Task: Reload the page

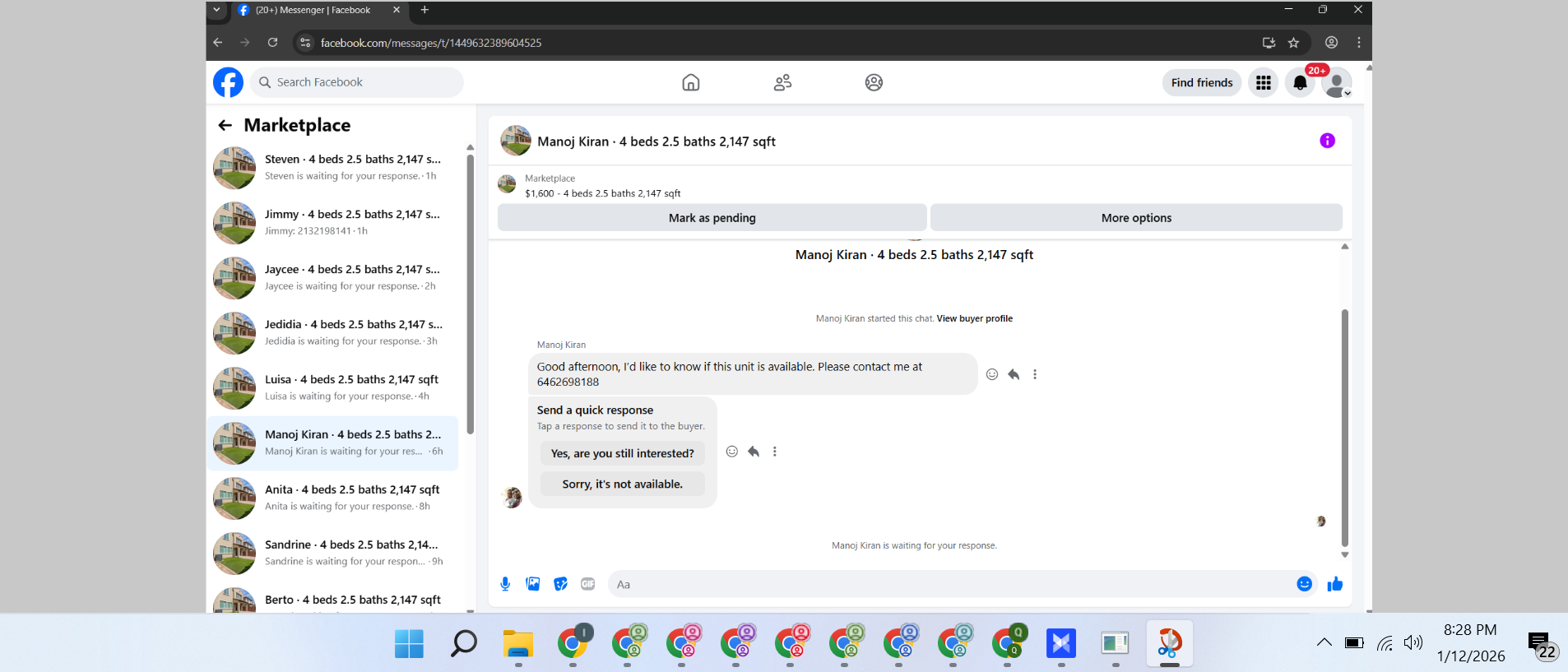Action: tap(272, 43)
